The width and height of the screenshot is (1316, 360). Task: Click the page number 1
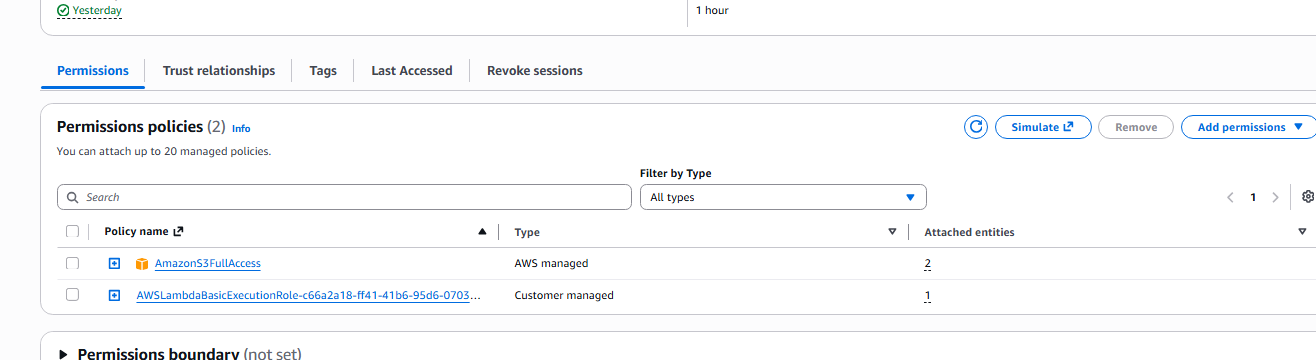[x=1253, y=197]
